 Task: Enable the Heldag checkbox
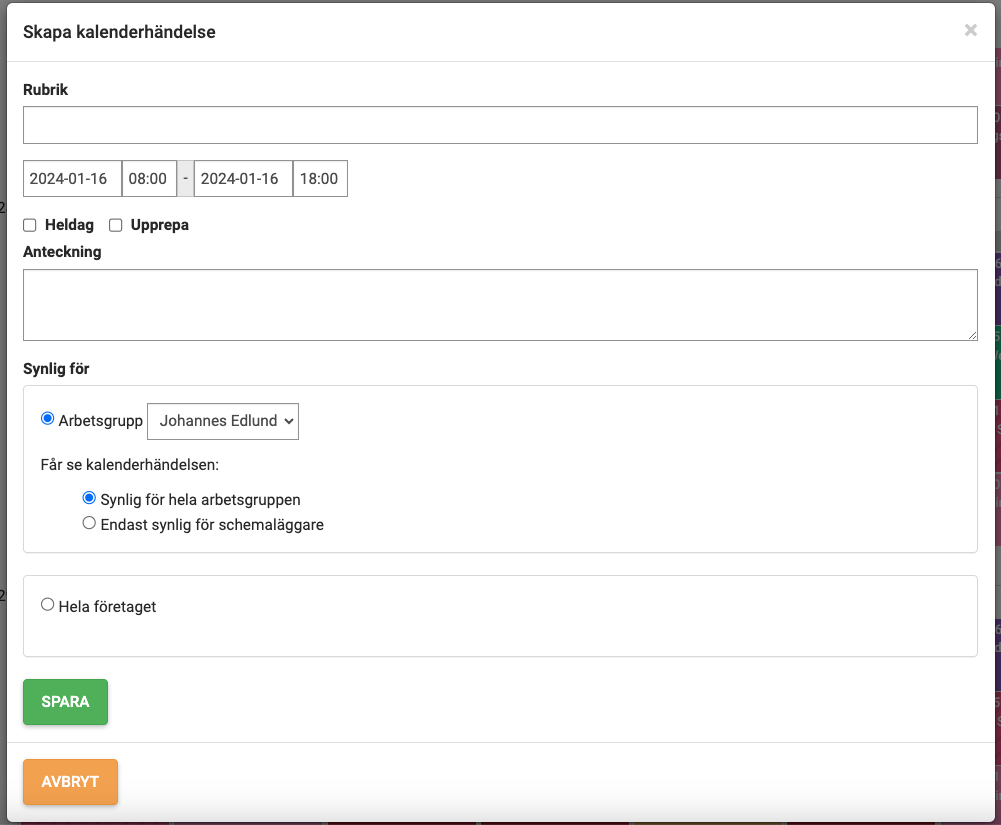click(x=29, y=225)
